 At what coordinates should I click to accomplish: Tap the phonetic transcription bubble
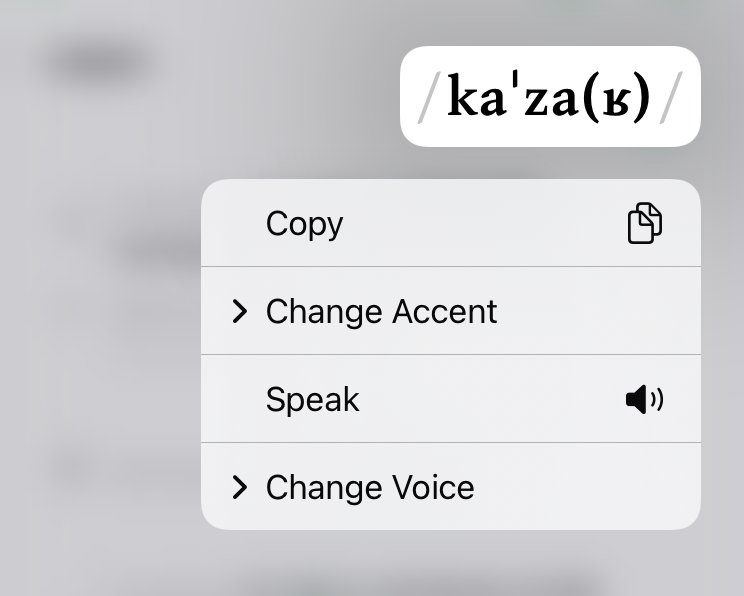pos(550,96)
